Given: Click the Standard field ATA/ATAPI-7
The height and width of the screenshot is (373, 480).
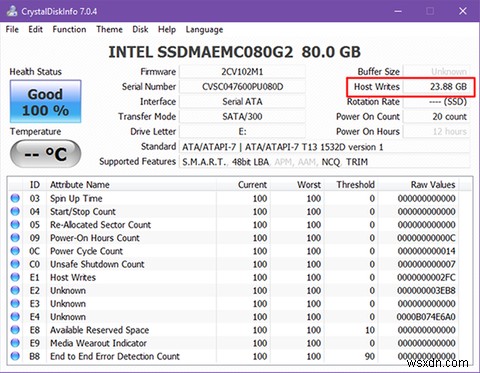Looking at the screenshot, I should [325, 147].
